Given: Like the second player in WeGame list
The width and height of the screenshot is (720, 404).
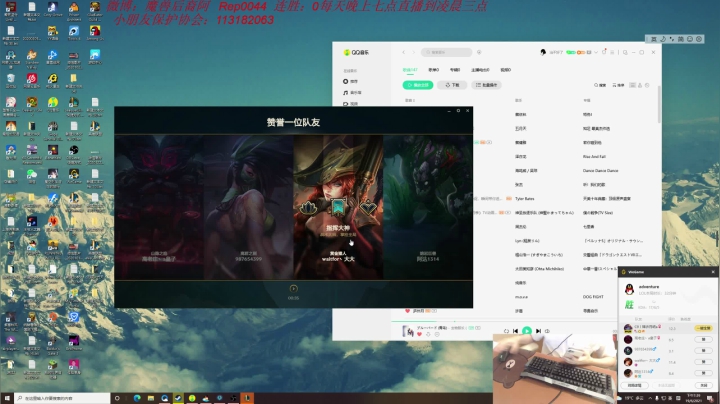Looking at the screenshot, I should [703, 339].
